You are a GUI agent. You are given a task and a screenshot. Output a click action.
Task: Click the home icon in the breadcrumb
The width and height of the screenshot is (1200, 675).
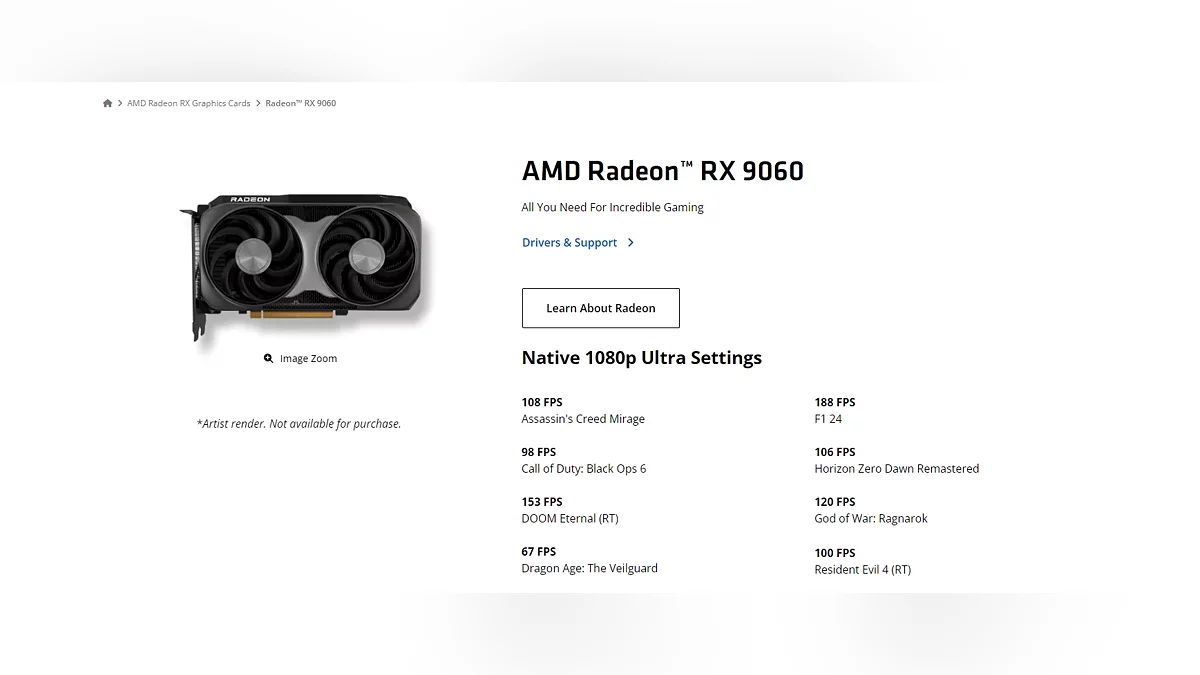pos(108,103)
